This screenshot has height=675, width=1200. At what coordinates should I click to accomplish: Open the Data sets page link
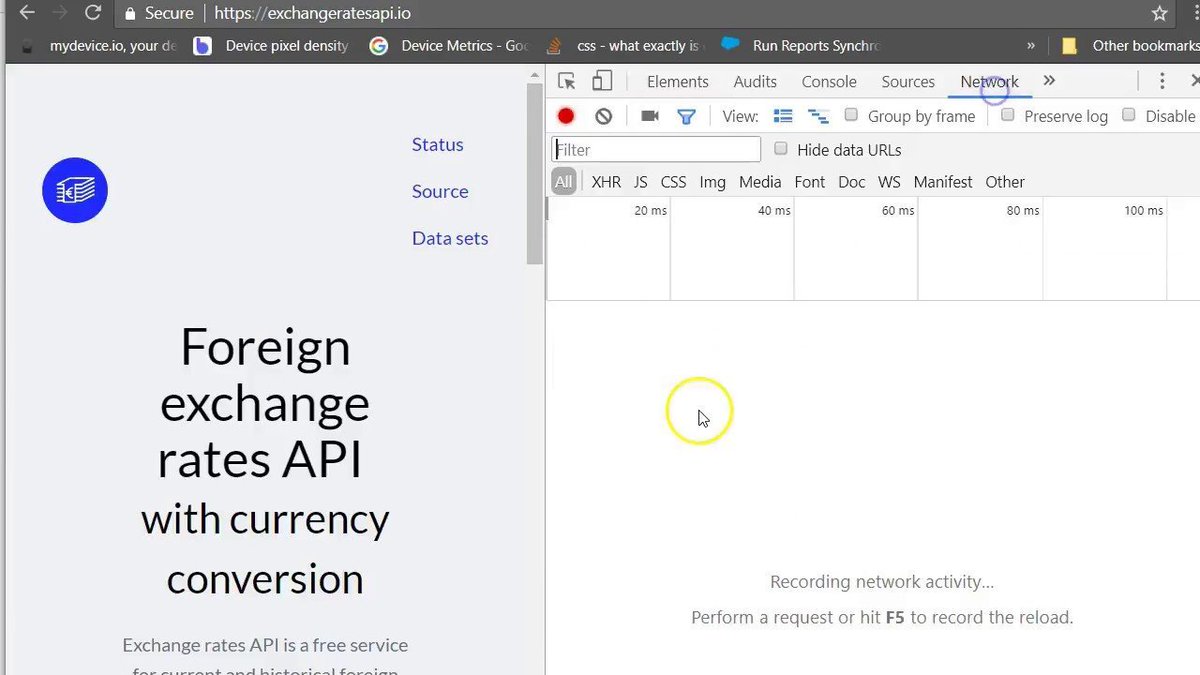click(x=449, y=238)
